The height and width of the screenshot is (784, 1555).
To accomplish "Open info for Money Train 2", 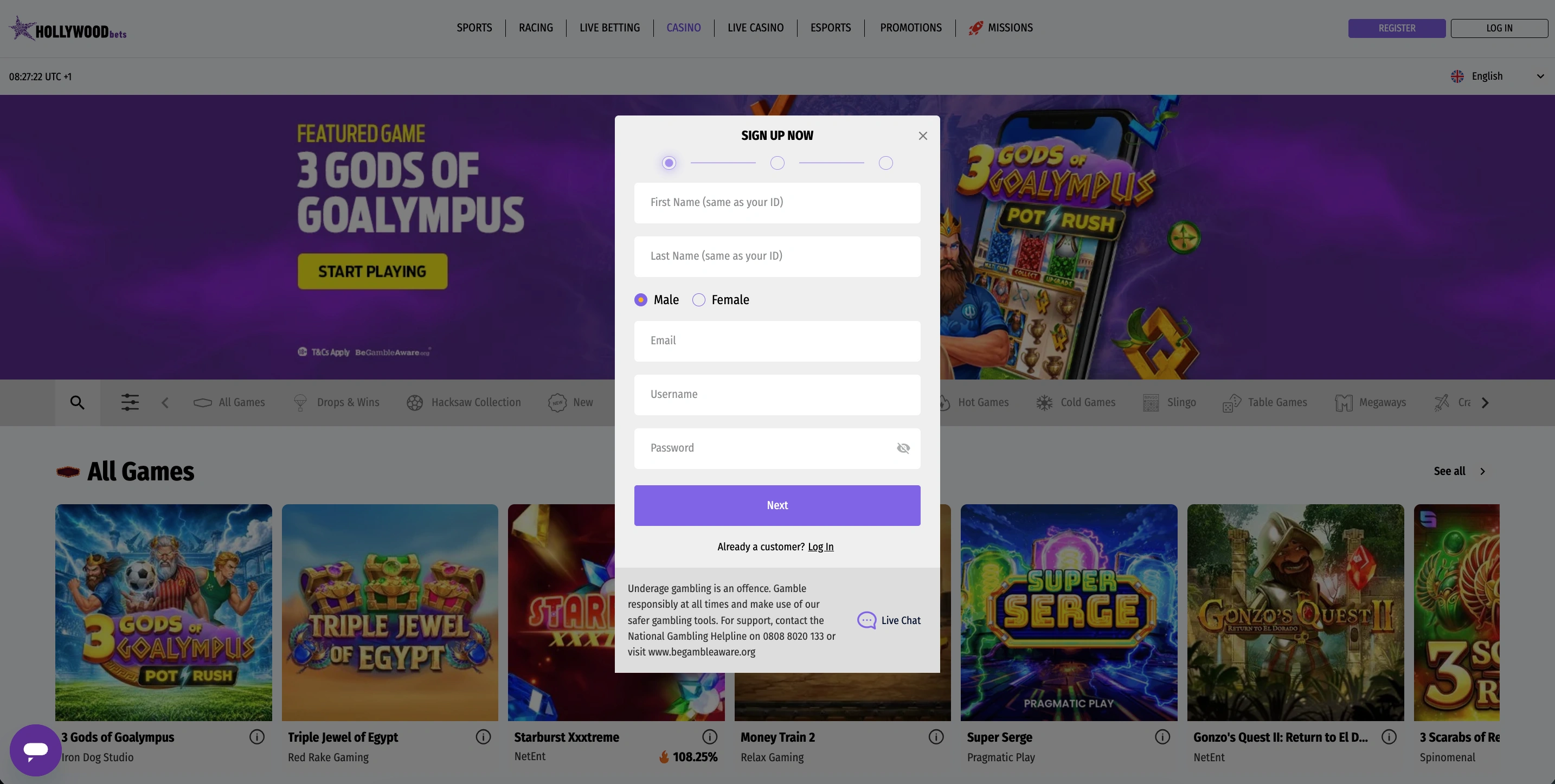I will pyautogui.click(x=936, y=737).
